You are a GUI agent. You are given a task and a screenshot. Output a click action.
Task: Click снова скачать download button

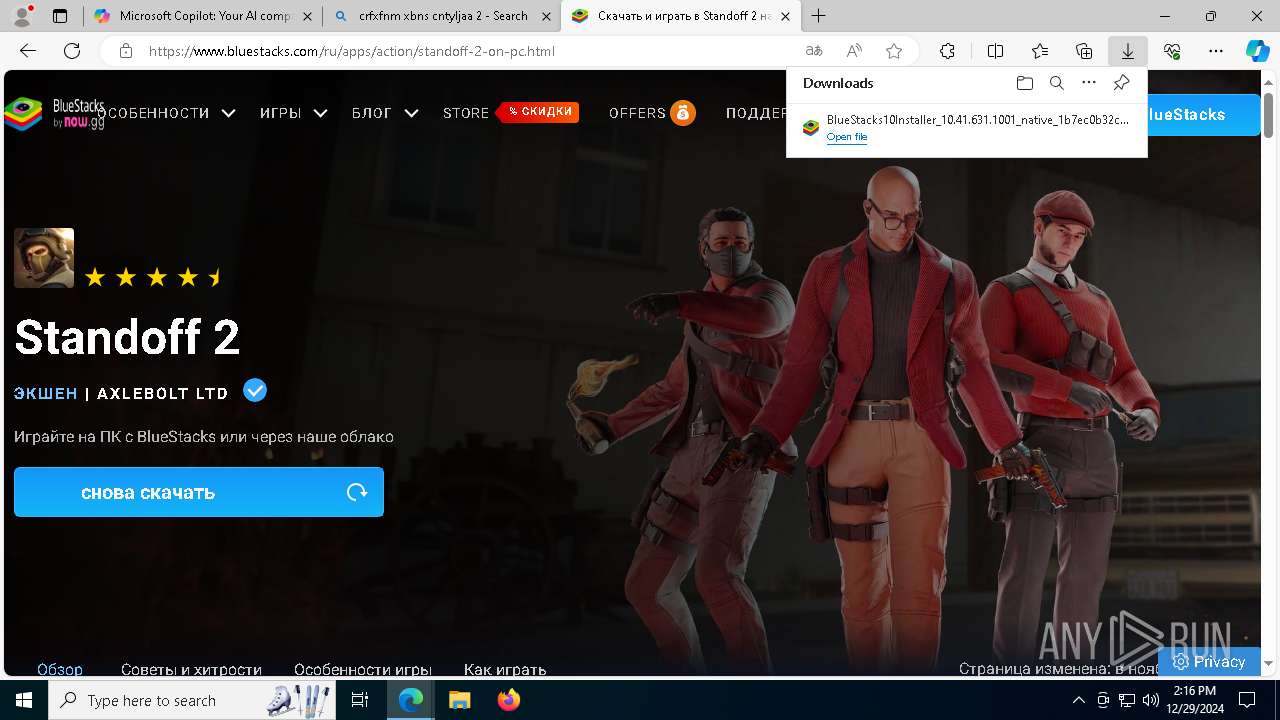tap(199, 492)
